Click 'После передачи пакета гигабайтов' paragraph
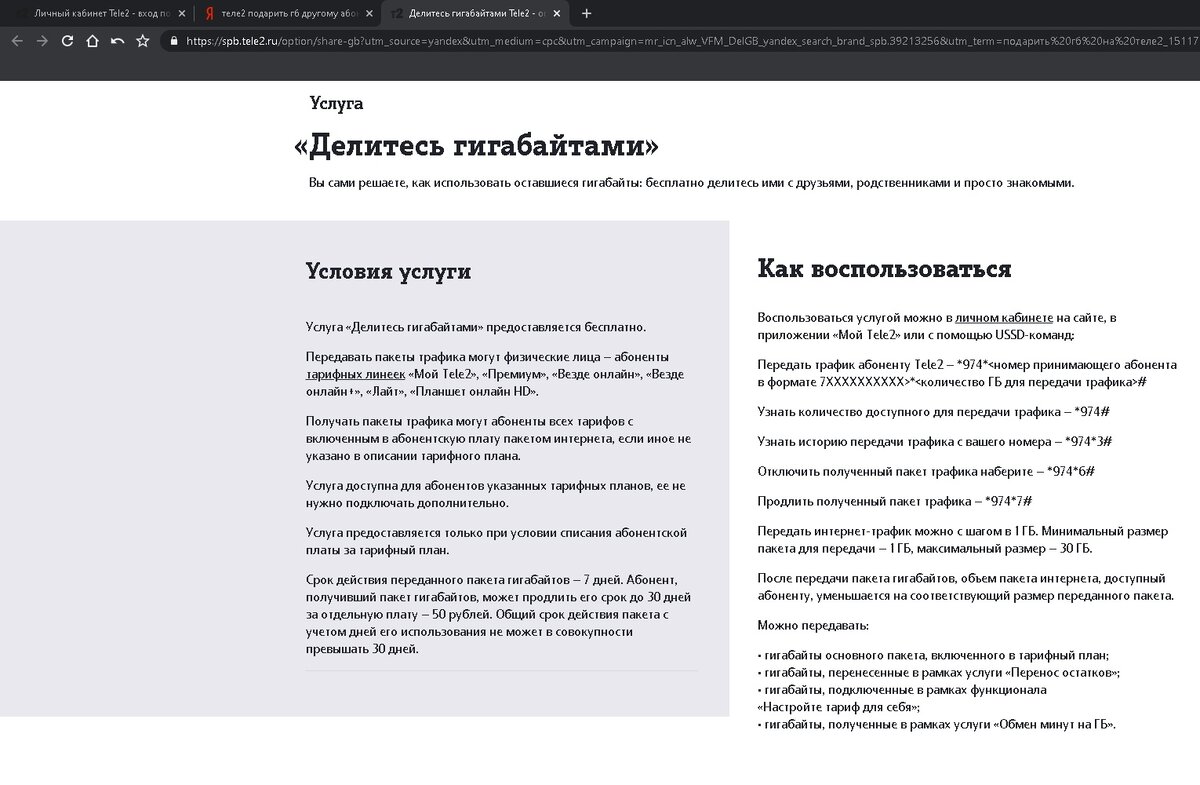The width and height of the screenshot is (1200, 785). point(965,586)
